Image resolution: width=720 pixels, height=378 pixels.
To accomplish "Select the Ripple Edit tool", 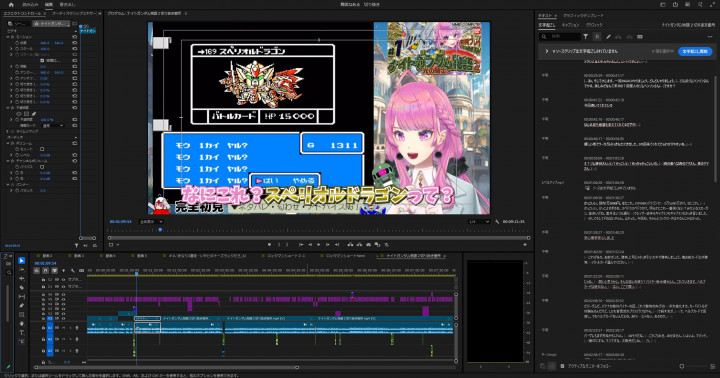I will [x=22, y=278].
